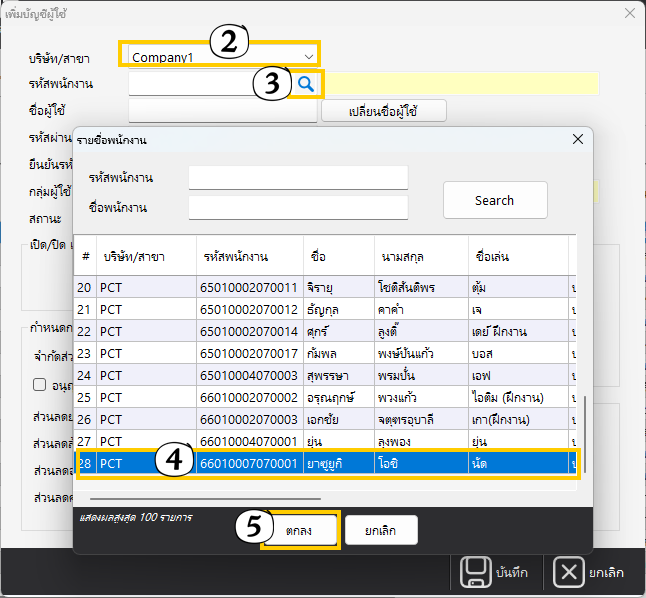Click the ชื่อพนักงาน search field in dialog
This screenshot has height=598, width=646.
pyautogui.click(x=298, y=207)
